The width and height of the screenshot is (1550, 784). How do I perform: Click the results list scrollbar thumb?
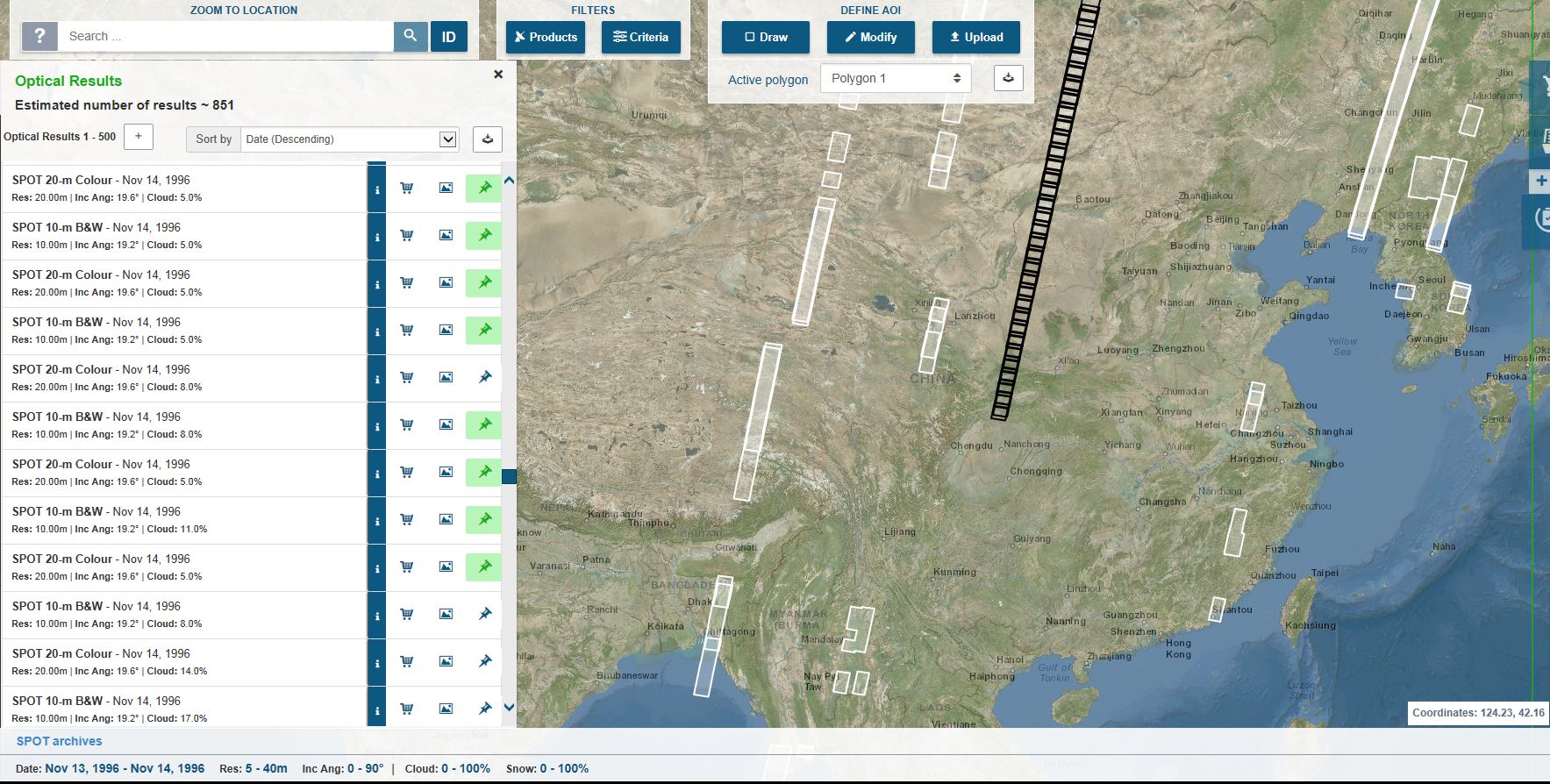tap(509, 476)
